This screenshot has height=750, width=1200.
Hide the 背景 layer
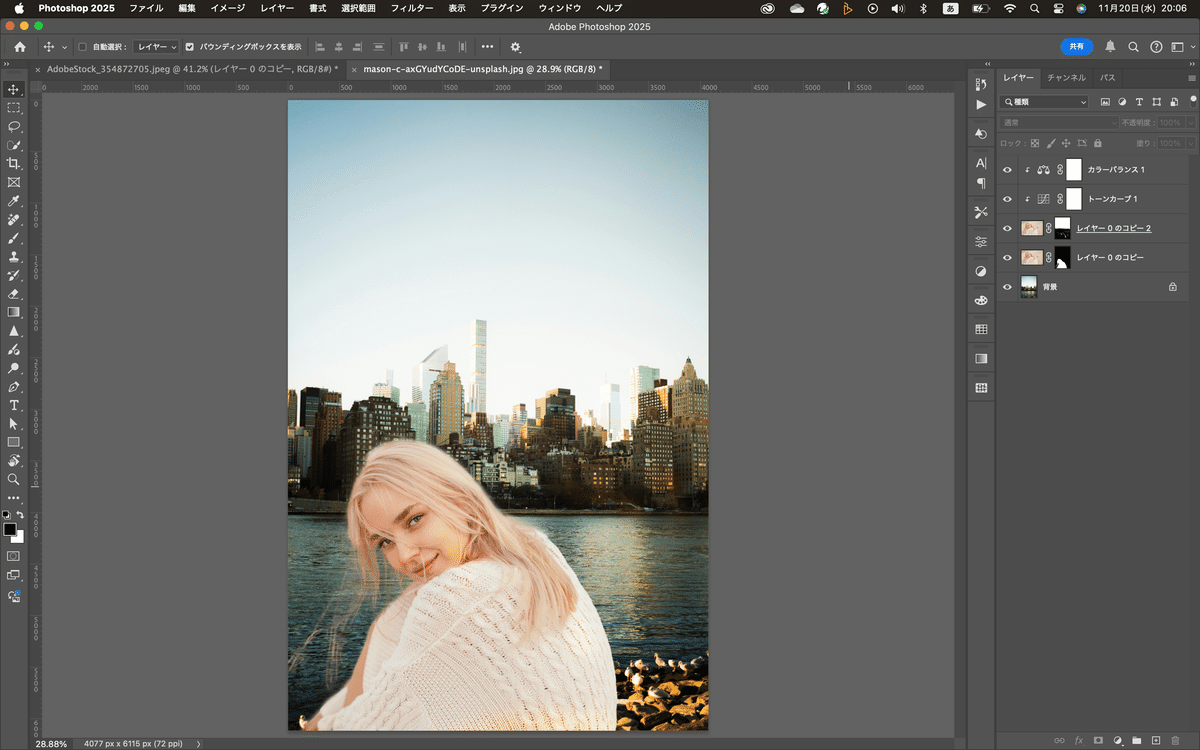[1007, 286]
